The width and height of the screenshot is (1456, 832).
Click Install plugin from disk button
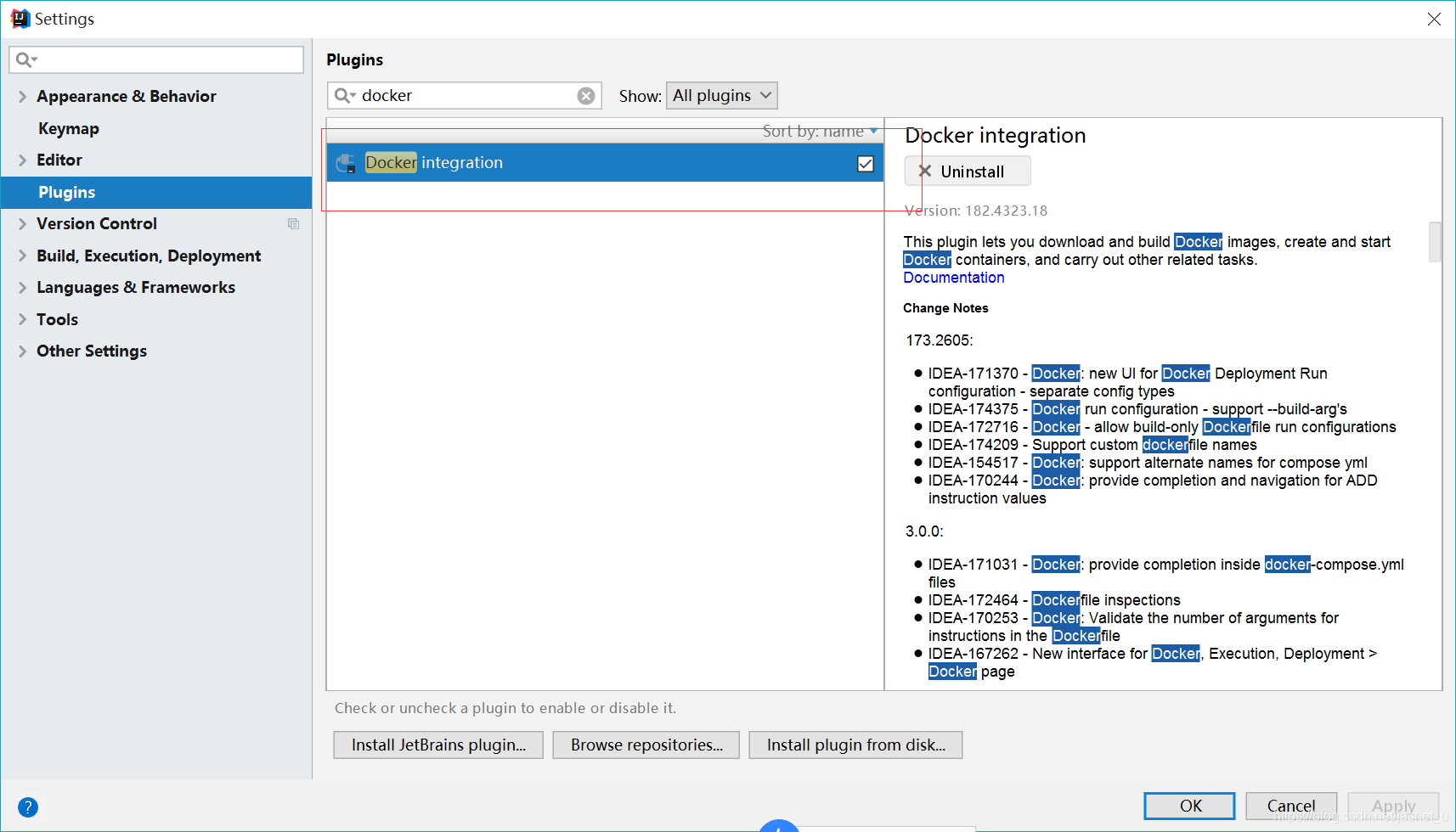click(855, 745)
